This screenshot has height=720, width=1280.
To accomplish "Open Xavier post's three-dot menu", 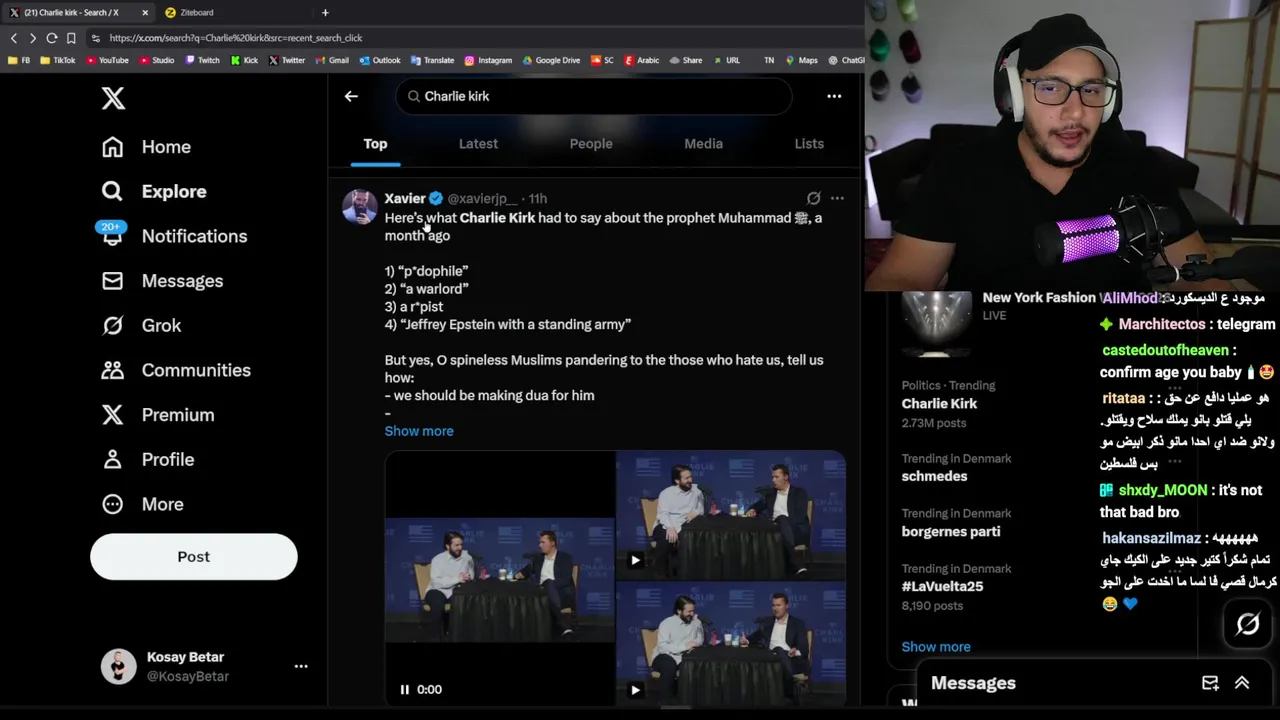I will tap(837, 199).
